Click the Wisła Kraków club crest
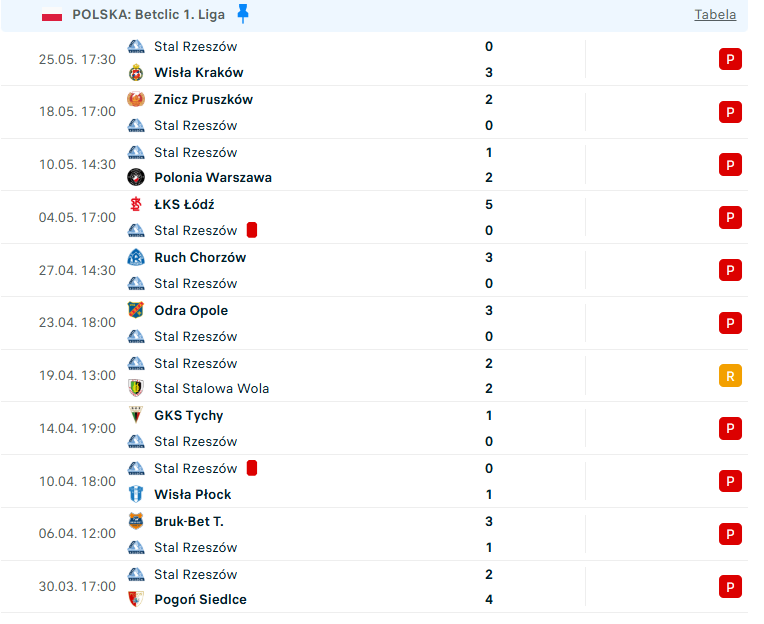Screen dimensions: 764x624 point(136,73)
